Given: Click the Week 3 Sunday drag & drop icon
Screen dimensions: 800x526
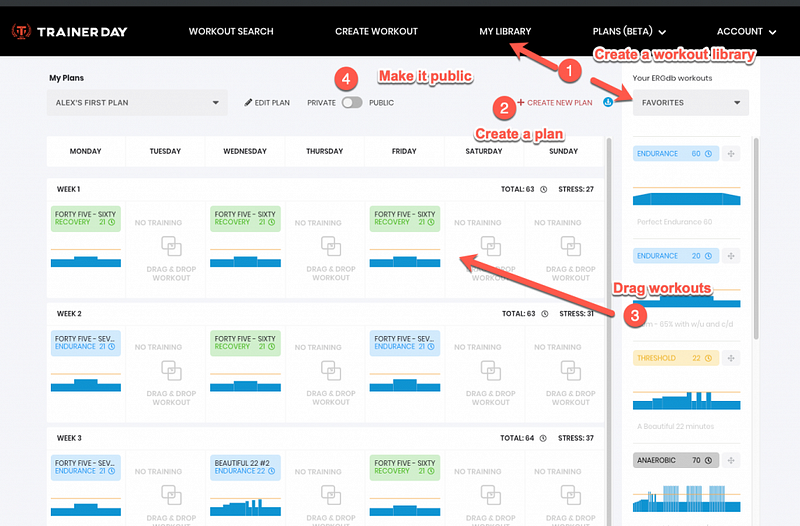Looking at the screenshot, I should 571,495.
